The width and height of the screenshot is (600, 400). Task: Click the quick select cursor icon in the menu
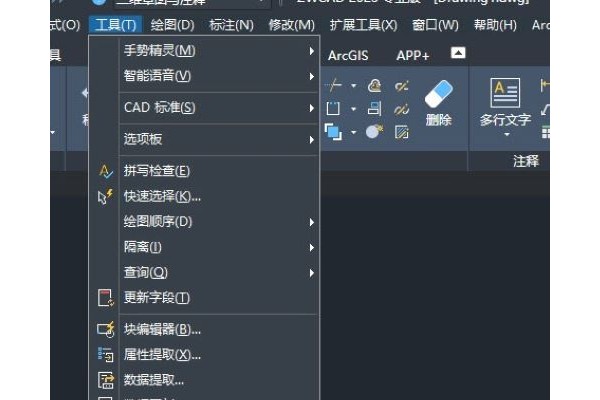point(105,196)
